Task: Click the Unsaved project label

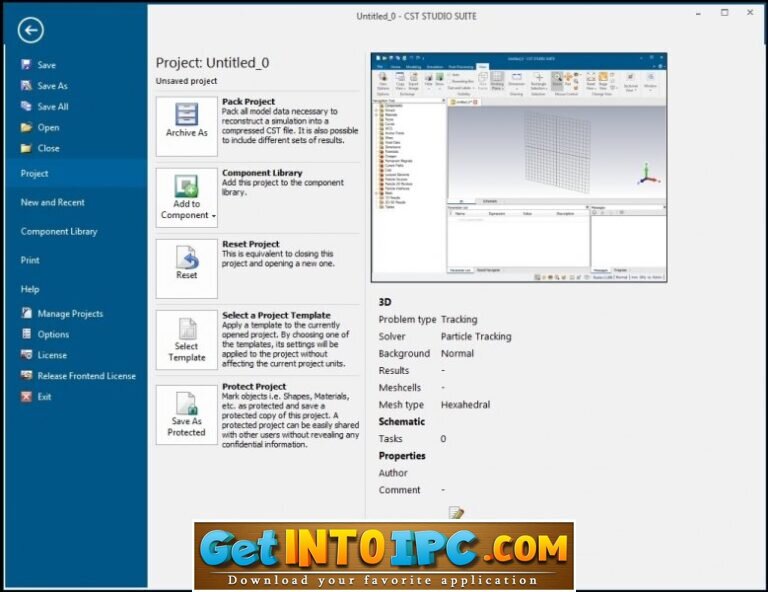Action: tap(186, 81)
